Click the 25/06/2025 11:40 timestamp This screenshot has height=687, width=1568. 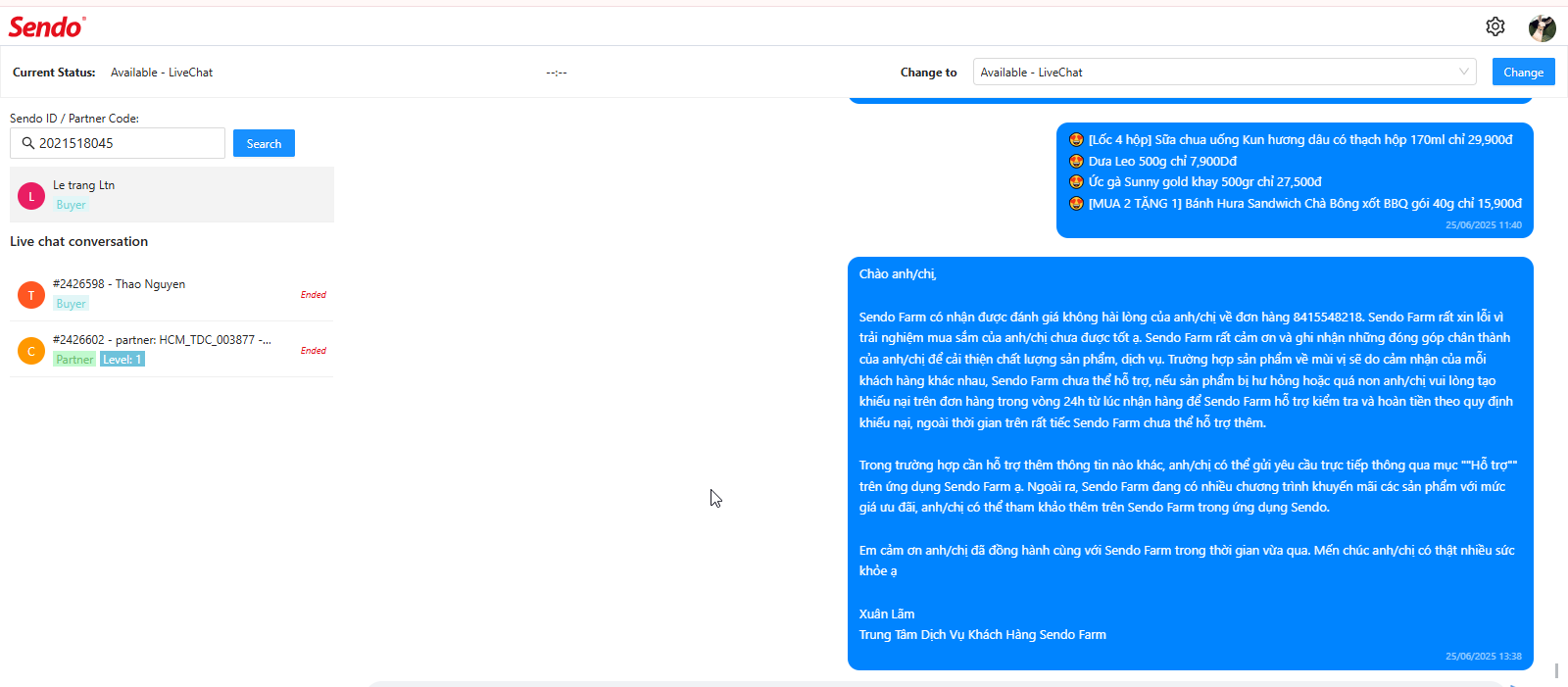tap(1484, 225)
